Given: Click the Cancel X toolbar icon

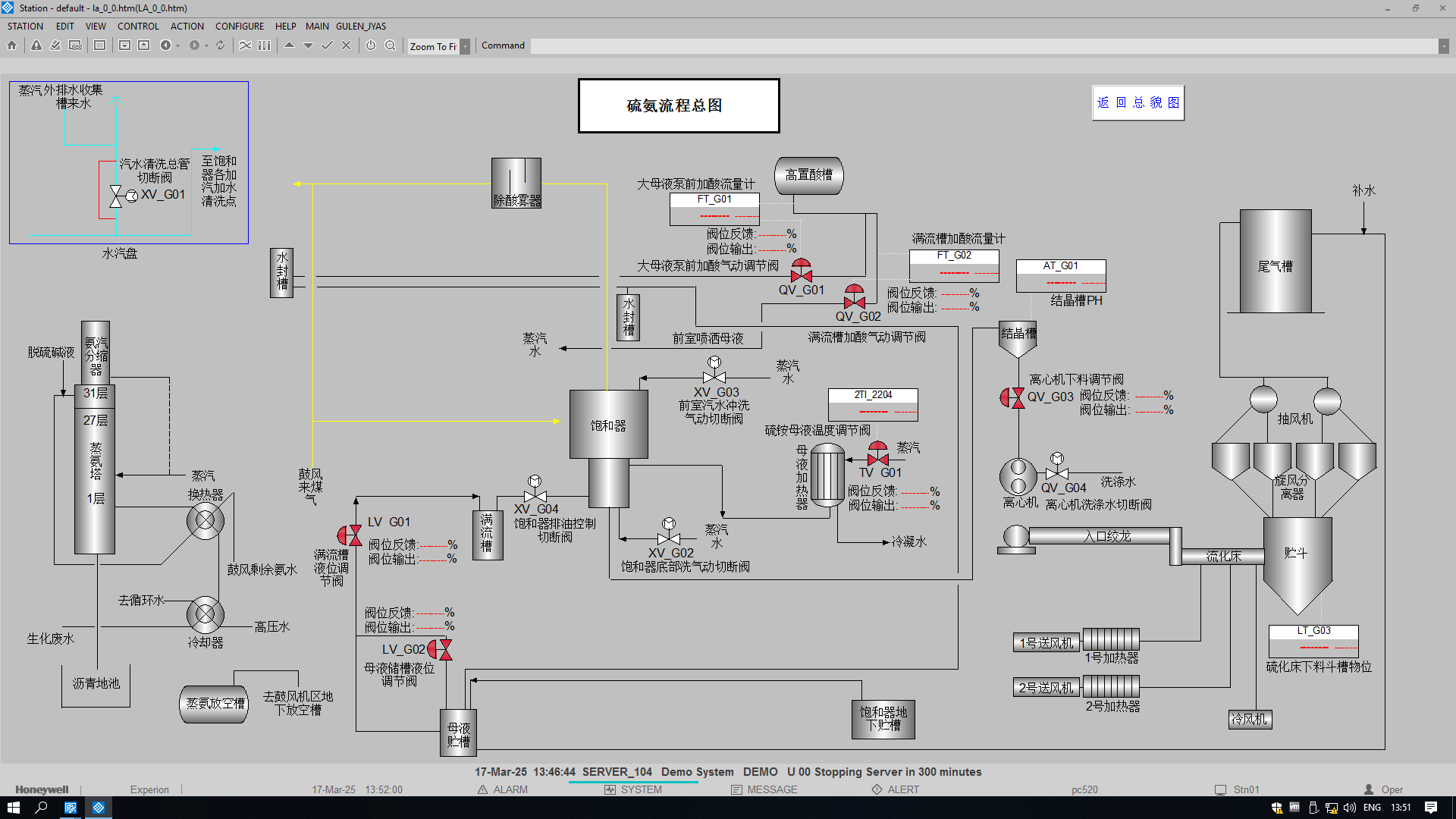Looking at the screenshot, I should 346,45.
